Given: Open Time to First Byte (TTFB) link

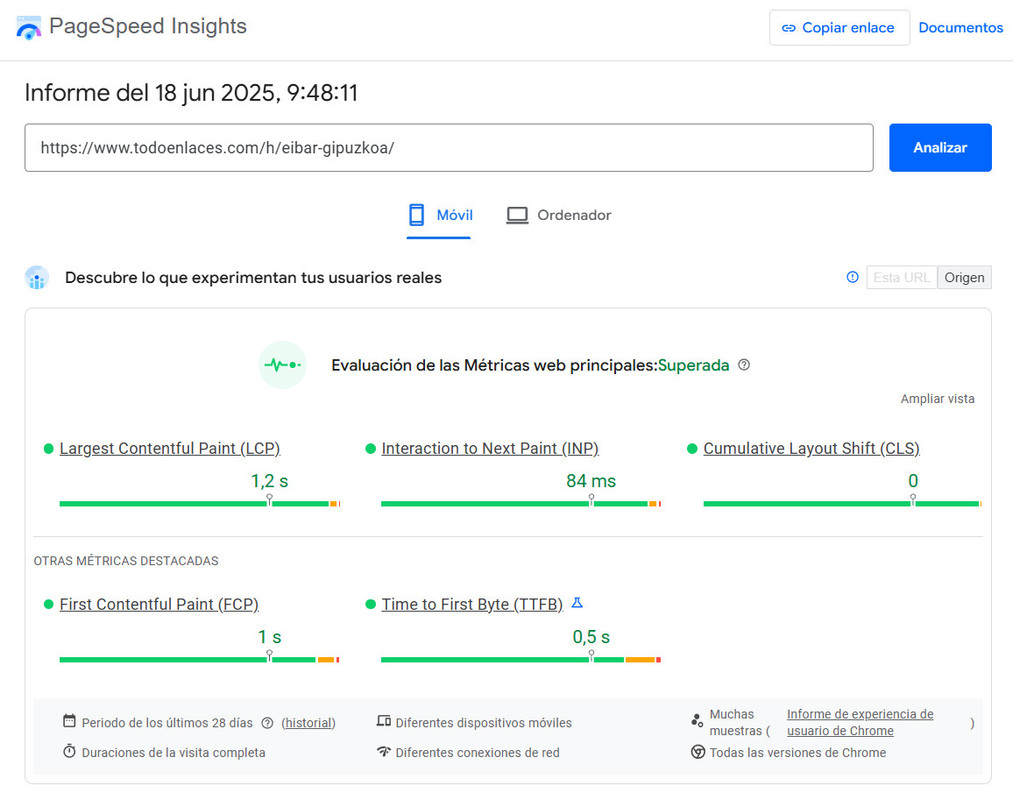Looking at the screenshot, I should [472, 604].
